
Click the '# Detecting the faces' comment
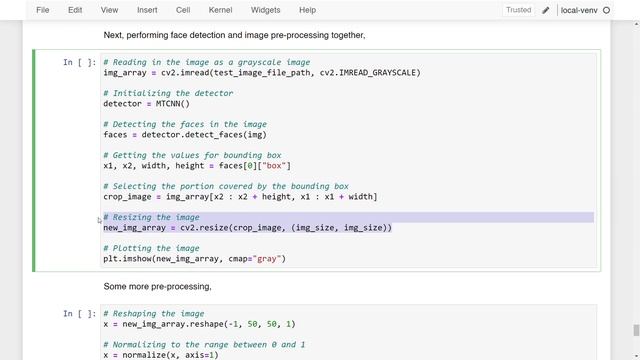pyautogui.click(x=185, y=124)
